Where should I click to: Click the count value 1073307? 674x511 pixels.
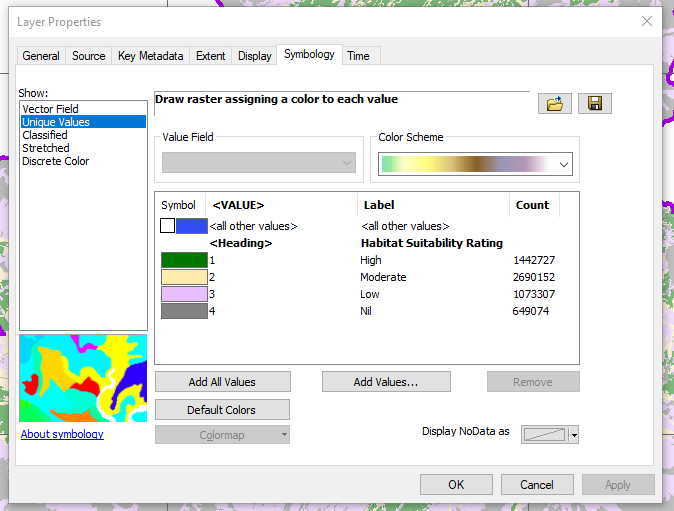[x=534, y=294]
